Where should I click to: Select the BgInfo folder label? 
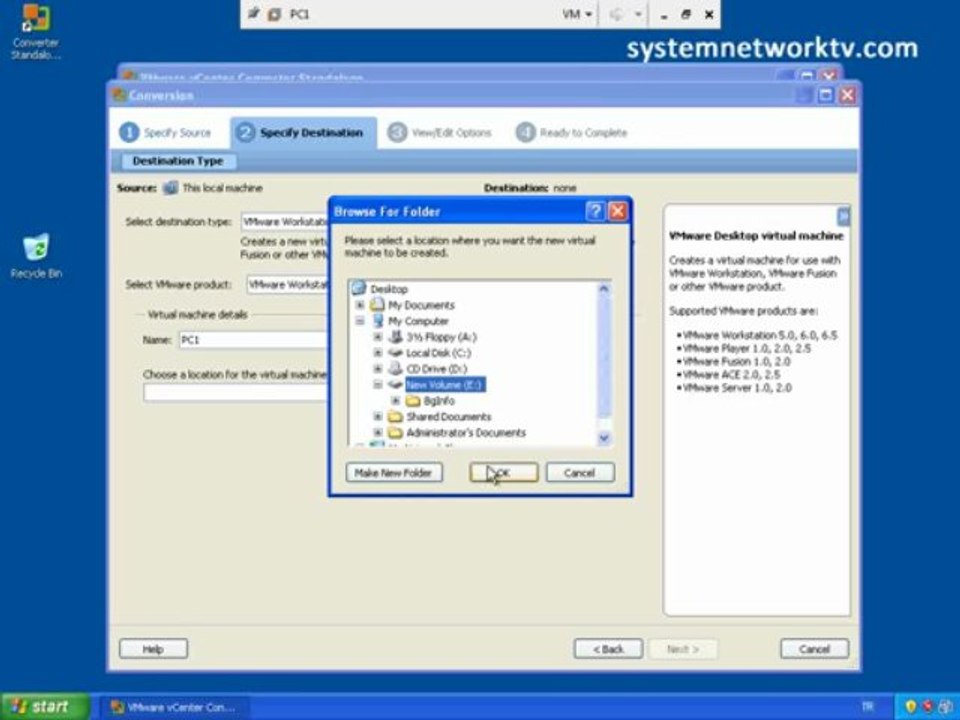click(x=439, y=400)
